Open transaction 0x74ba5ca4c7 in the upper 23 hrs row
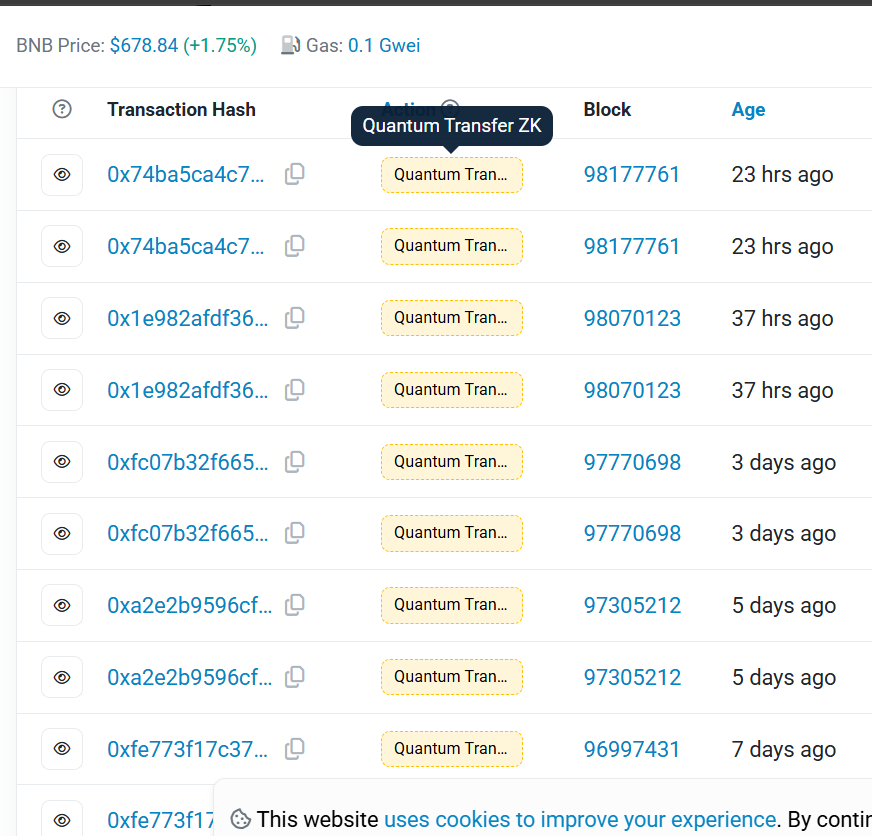 [186, 175]
